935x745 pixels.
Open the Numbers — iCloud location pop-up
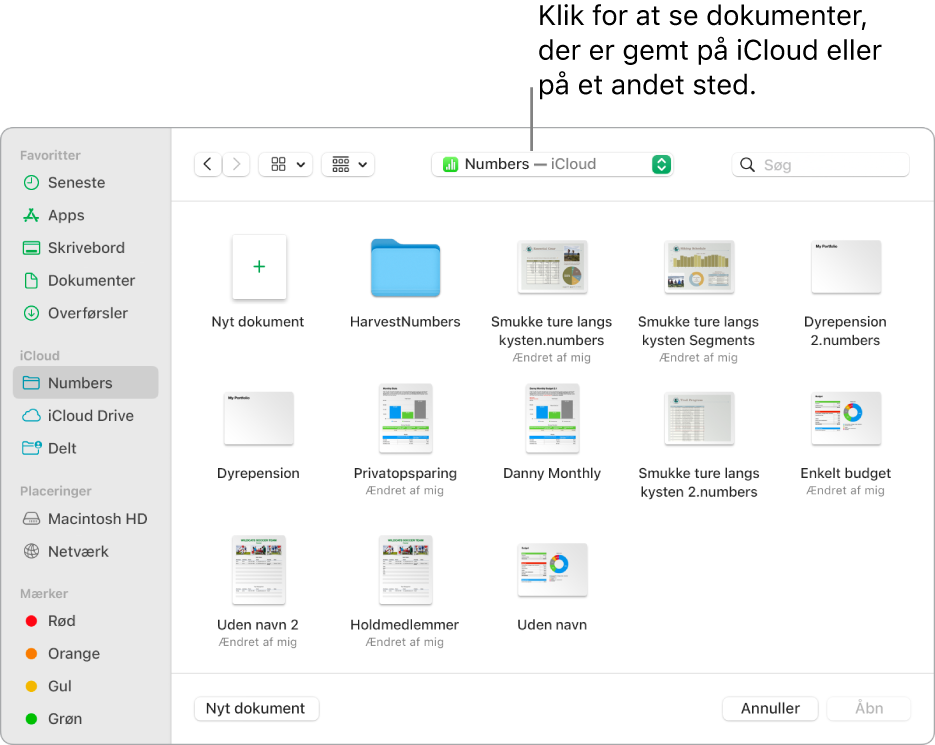(x=552, y=165)
